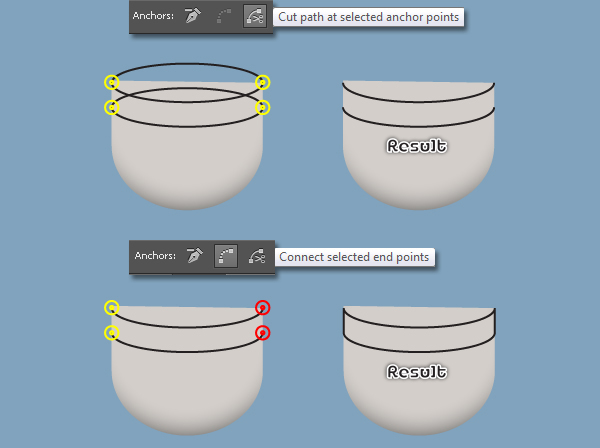Click the Result label on the open-curves bowl
Image resolution: width=600 pixels, height=448 pixels.
click(417, 146)
